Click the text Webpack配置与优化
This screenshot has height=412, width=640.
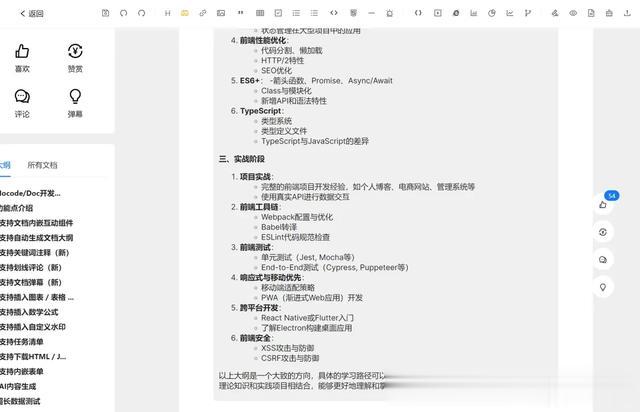point(297,217)
